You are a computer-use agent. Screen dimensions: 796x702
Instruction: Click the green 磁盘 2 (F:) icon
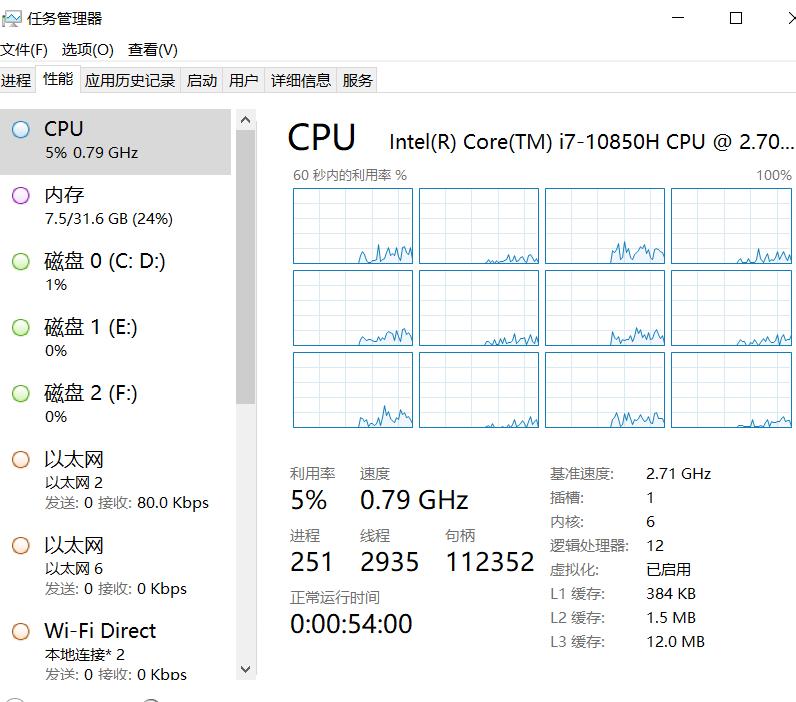(20, 394)
